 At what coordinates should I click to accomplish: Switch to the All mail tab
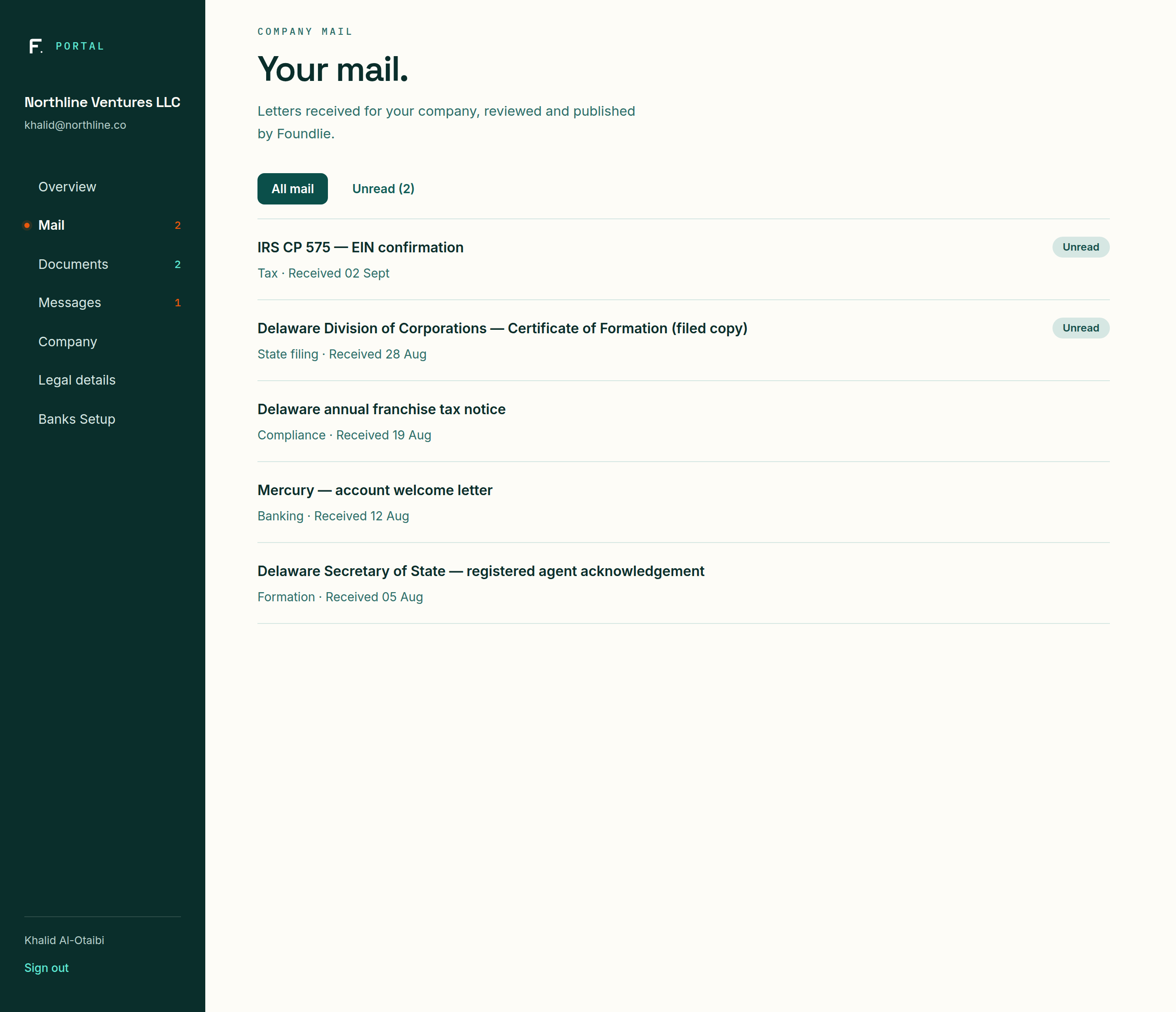coord(292,188)
